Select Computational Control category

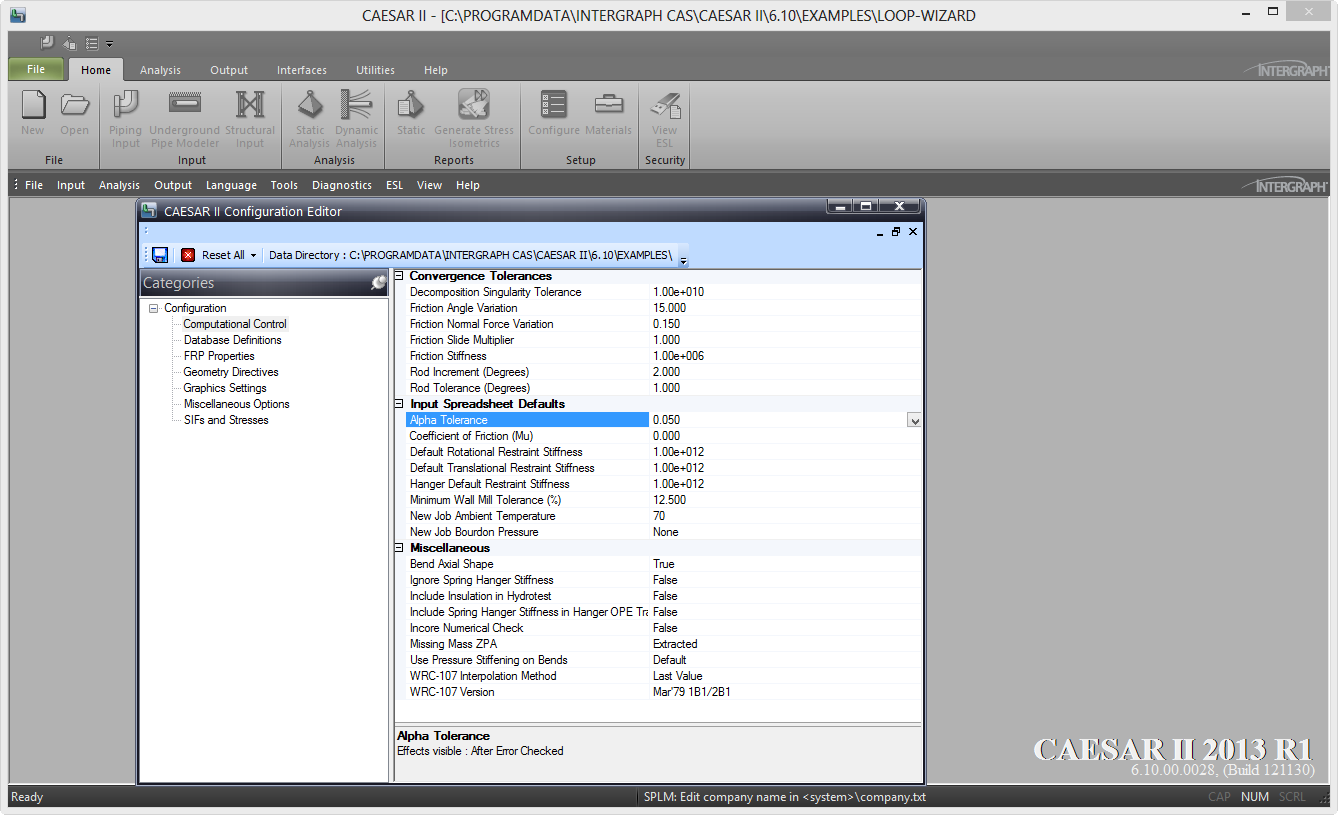[235, 324]
